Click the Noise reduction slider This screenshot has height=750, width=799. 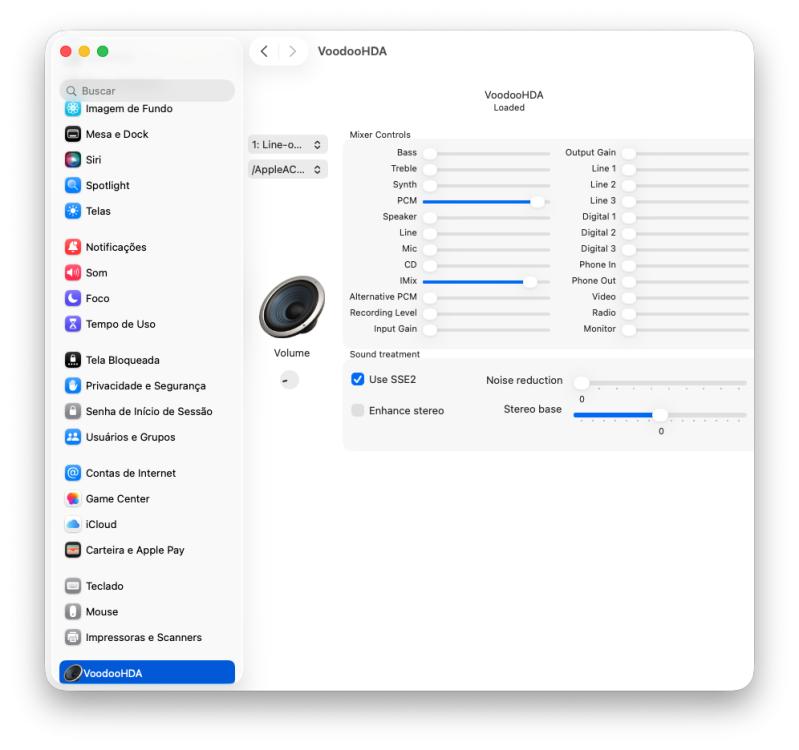tap(660, 383)
